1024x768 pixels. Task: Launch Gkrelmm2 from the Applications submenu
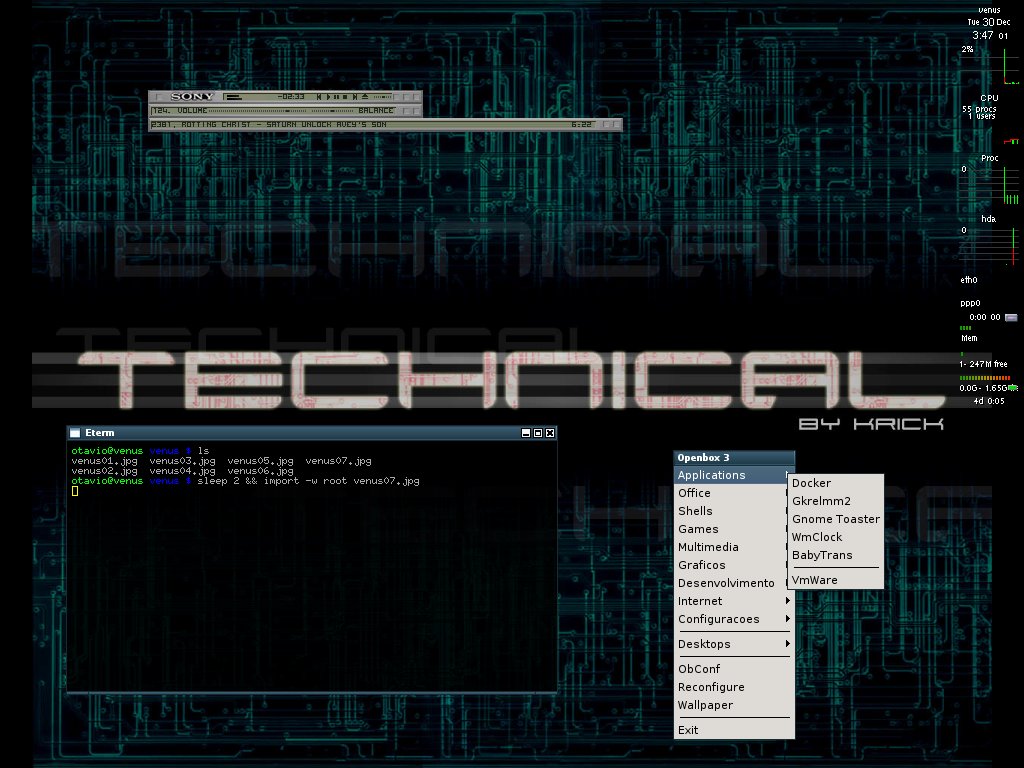(x=835, y=501)
